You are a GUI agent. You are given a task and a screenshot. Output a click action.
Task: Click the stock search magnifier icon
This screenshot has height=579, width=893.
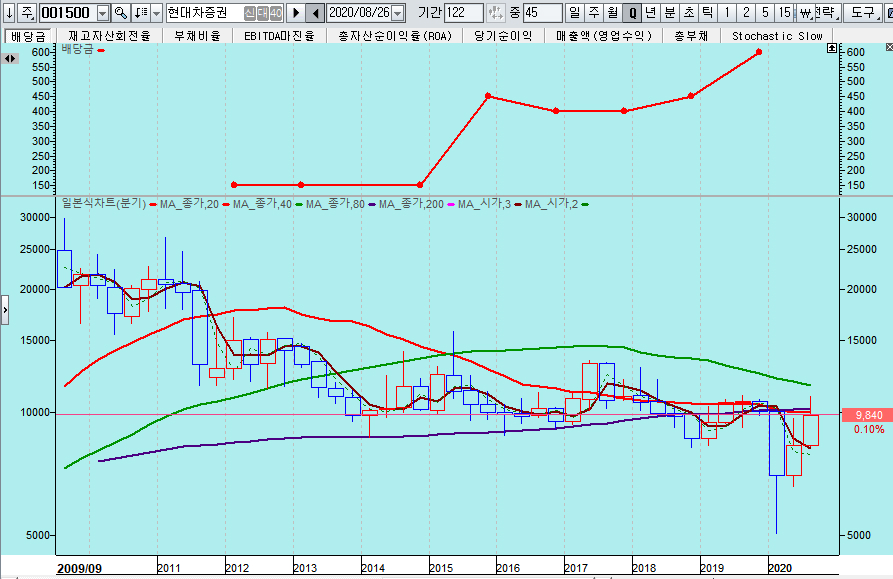point(122,13)
